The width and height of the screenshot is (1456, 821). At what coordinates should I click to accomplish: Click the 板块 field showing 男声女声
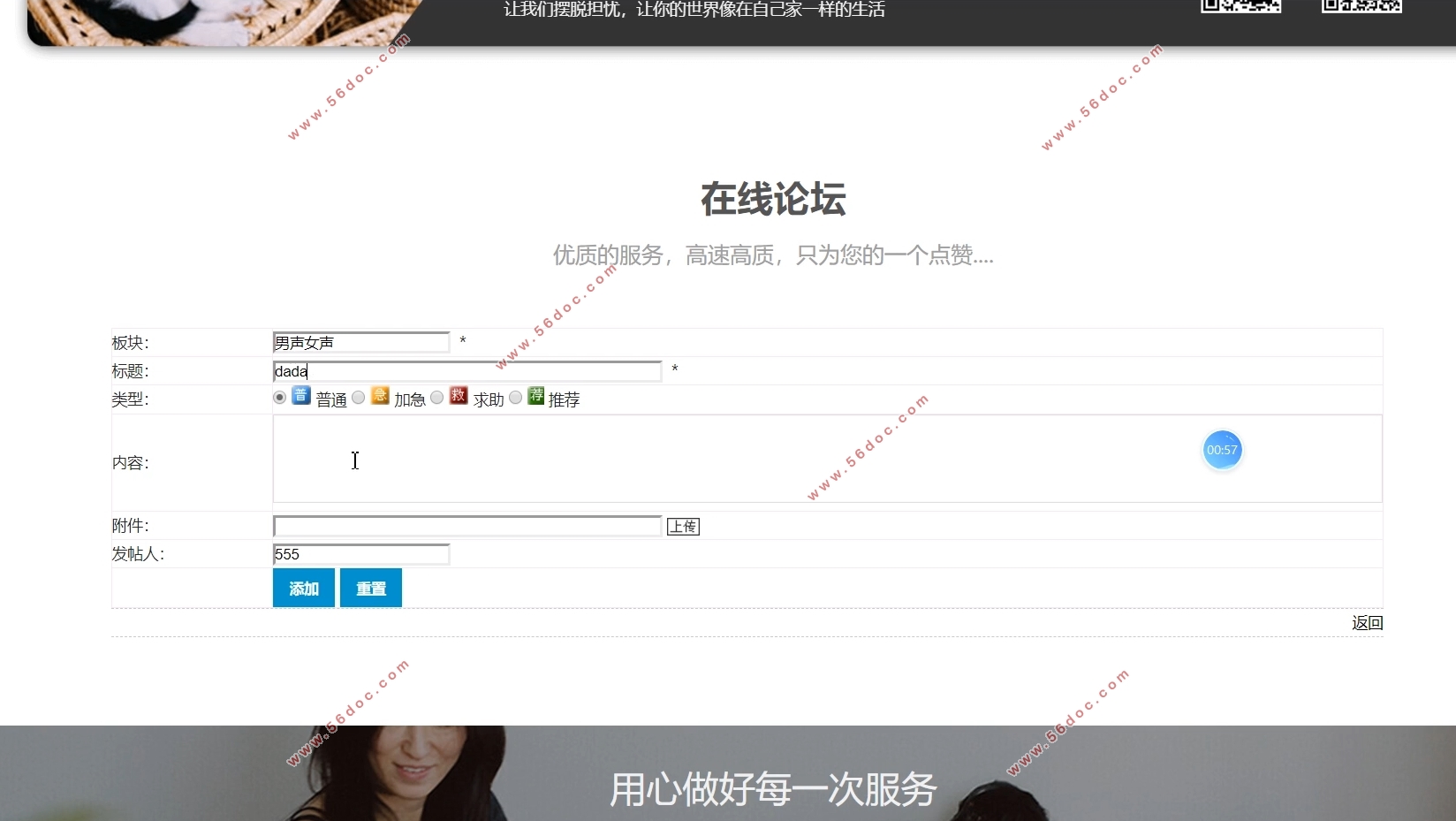pyautogui.click(x=361, y=342)
